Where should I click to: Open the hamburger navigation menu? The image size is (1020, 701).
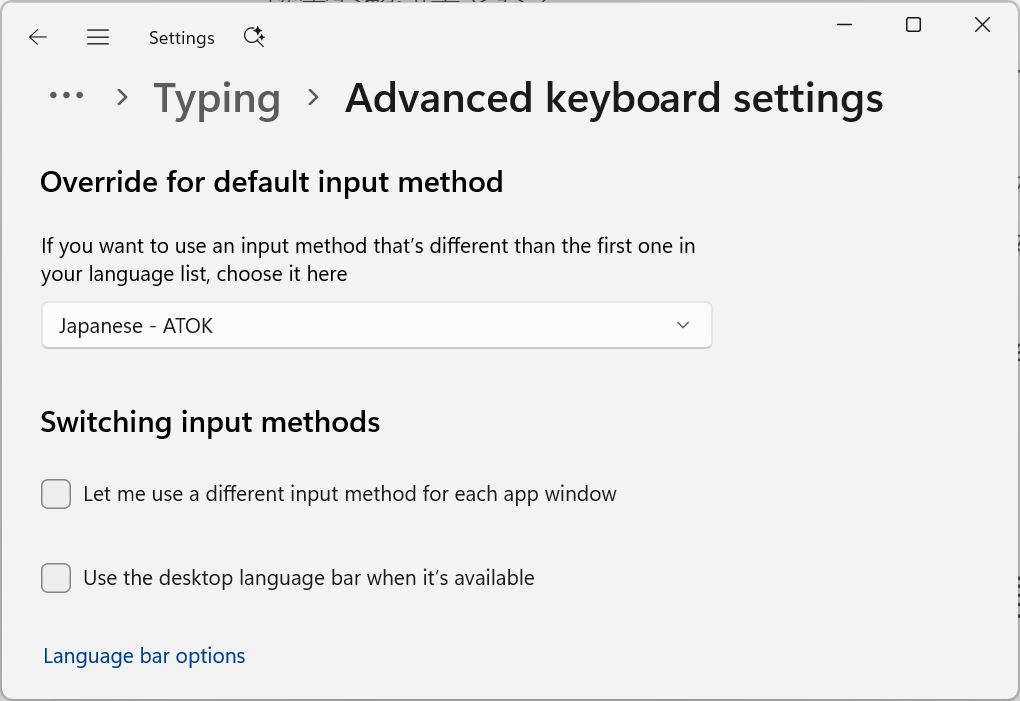[x=97, y=37]
